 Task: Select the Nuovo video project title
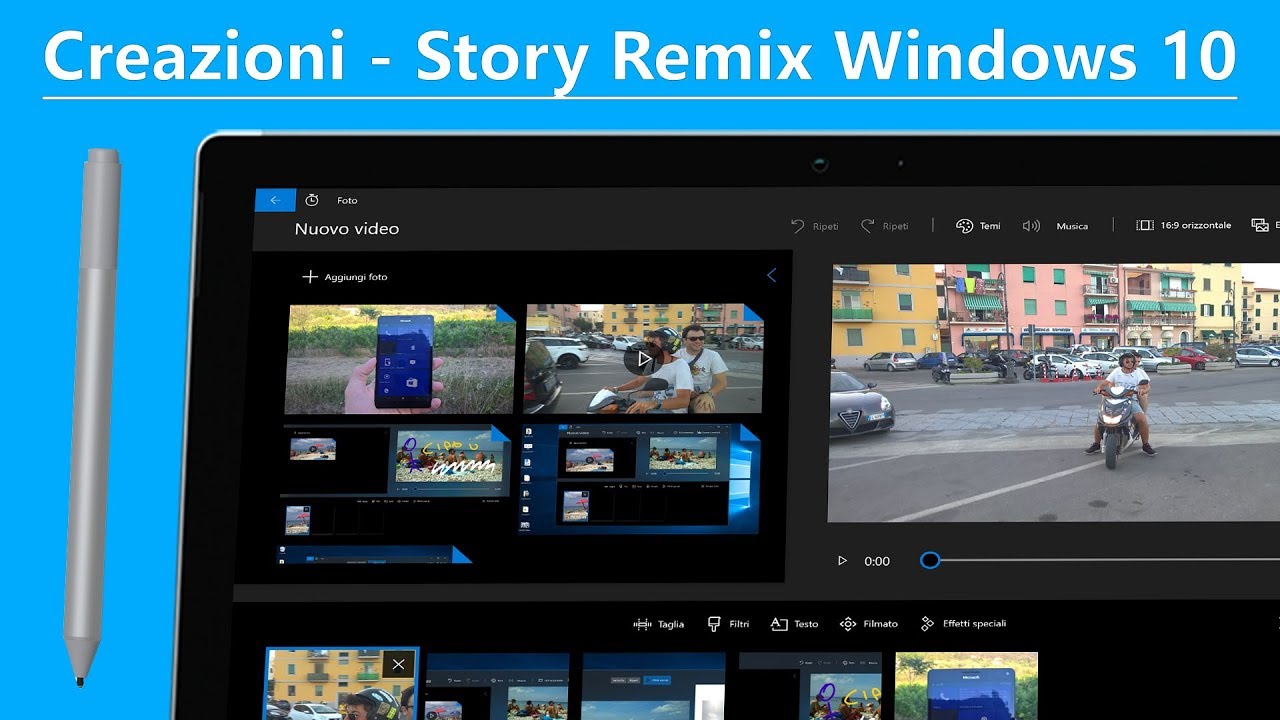tap(347, 229)
